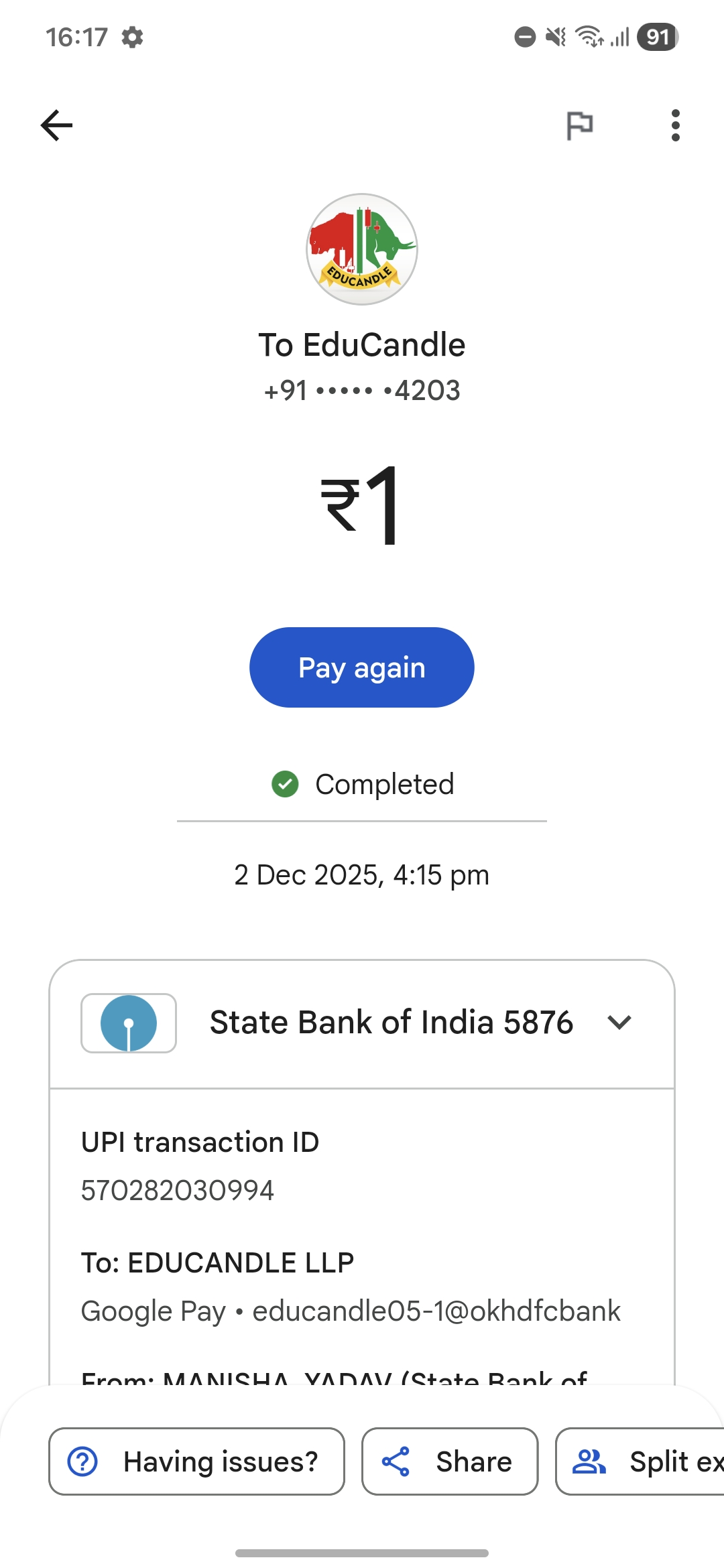Tap the Having issues? button
724x1568 pixels.
196,1461
